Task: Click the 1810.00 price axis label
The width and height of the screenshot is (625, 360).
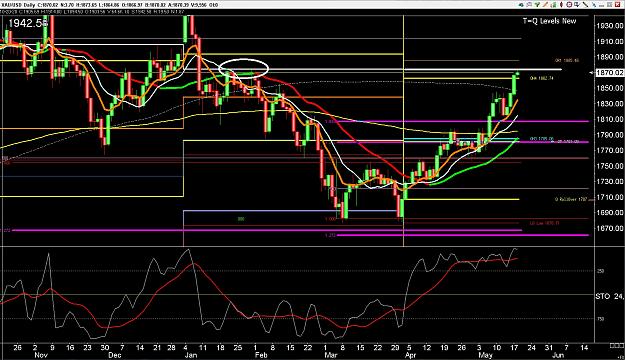Action: point(610,119)
